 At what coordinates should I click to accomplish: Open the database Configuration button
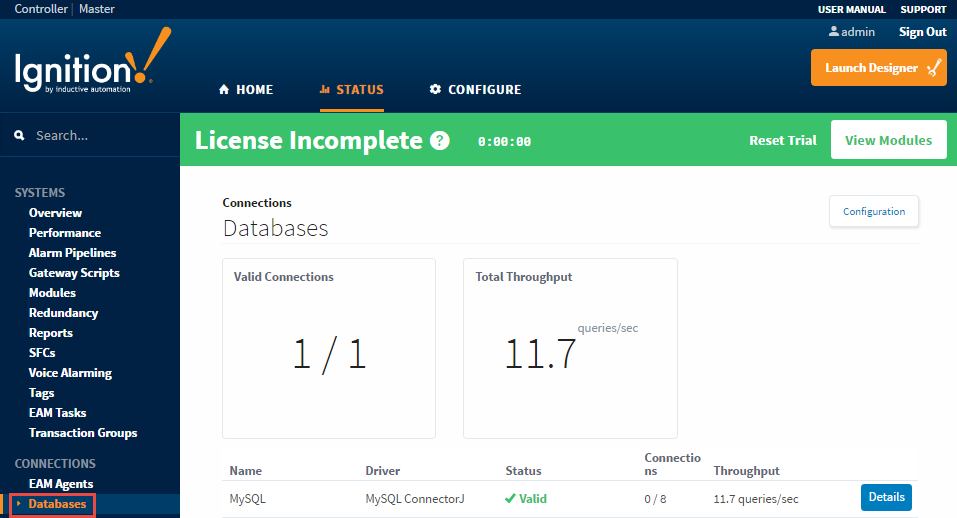(873, 211)
